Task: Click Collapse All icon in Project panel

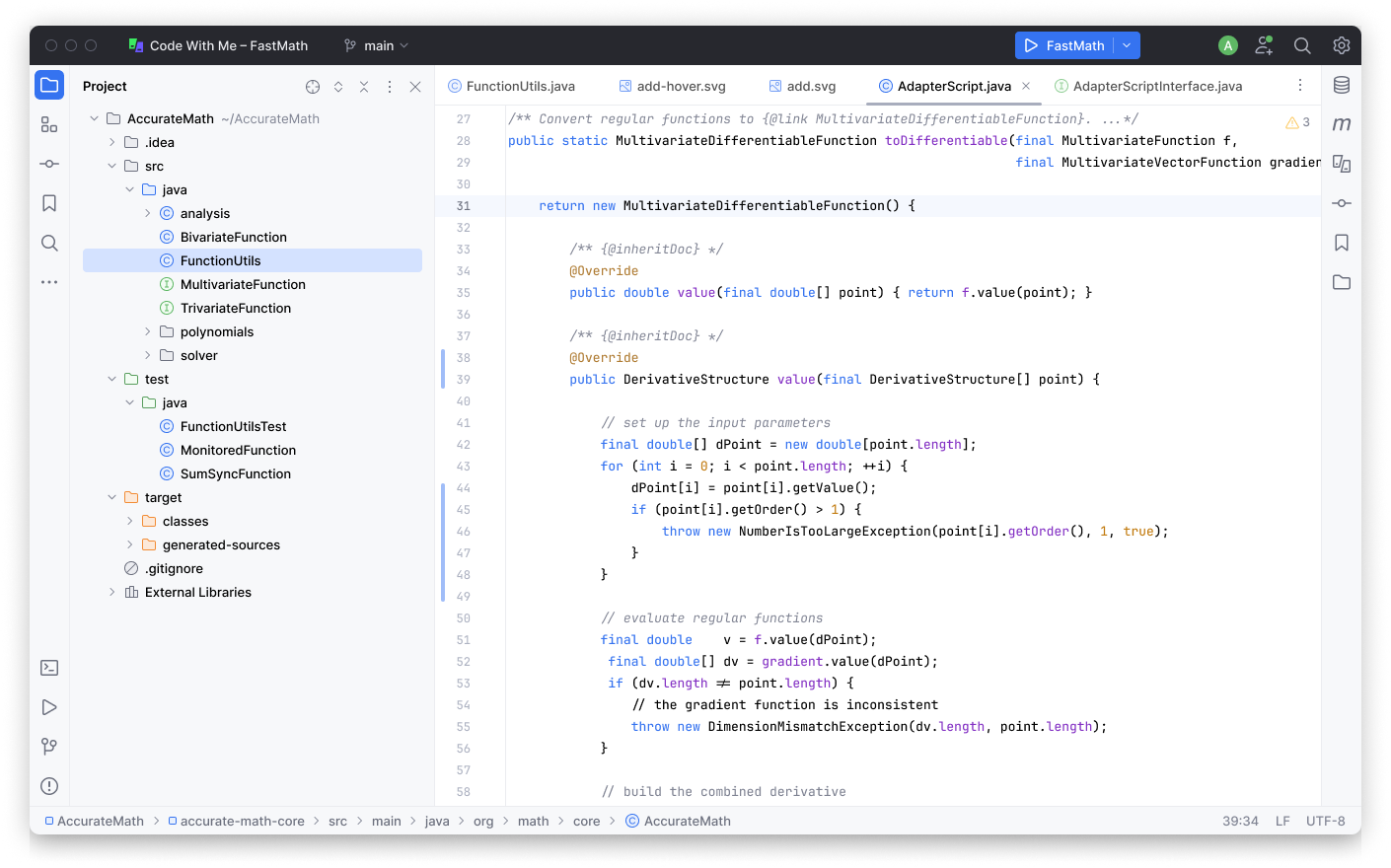Action: click(x=364, y=87)
